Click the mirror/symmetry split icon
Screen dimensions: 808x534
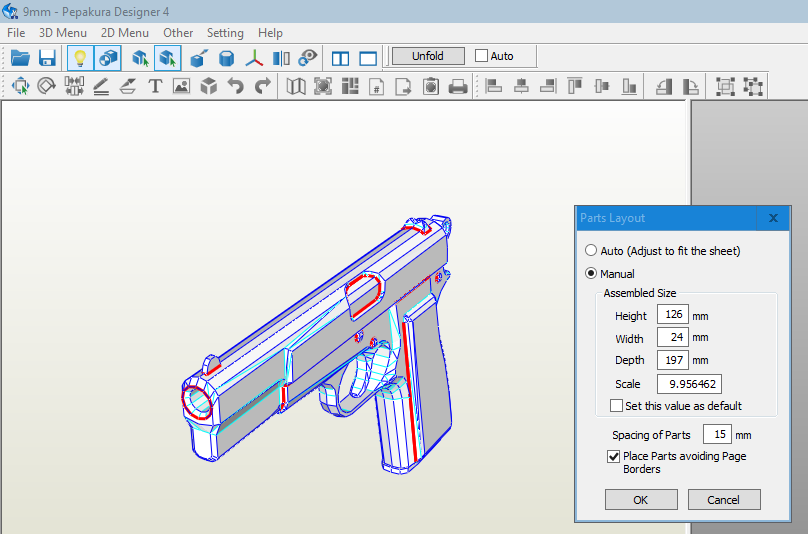(281, 58)
